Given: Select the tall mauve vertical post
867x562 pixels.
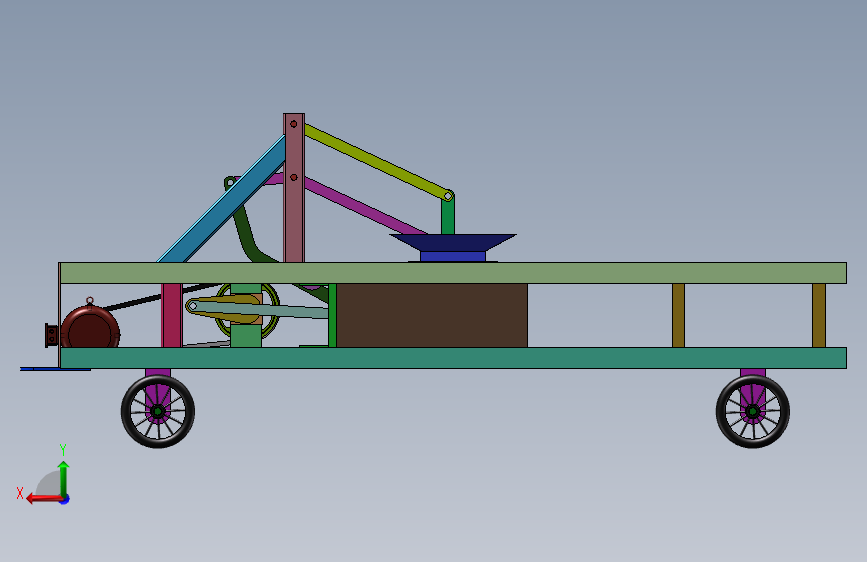Looking at the screenshot, I should click(x=294, y=188).
